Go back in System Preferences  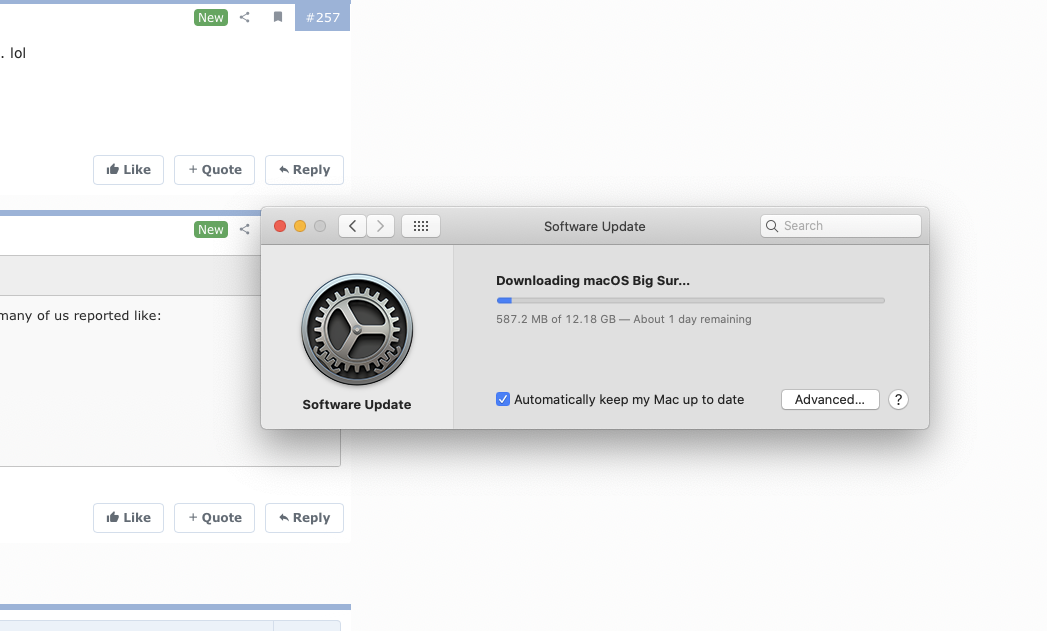[x=353, y=226]
